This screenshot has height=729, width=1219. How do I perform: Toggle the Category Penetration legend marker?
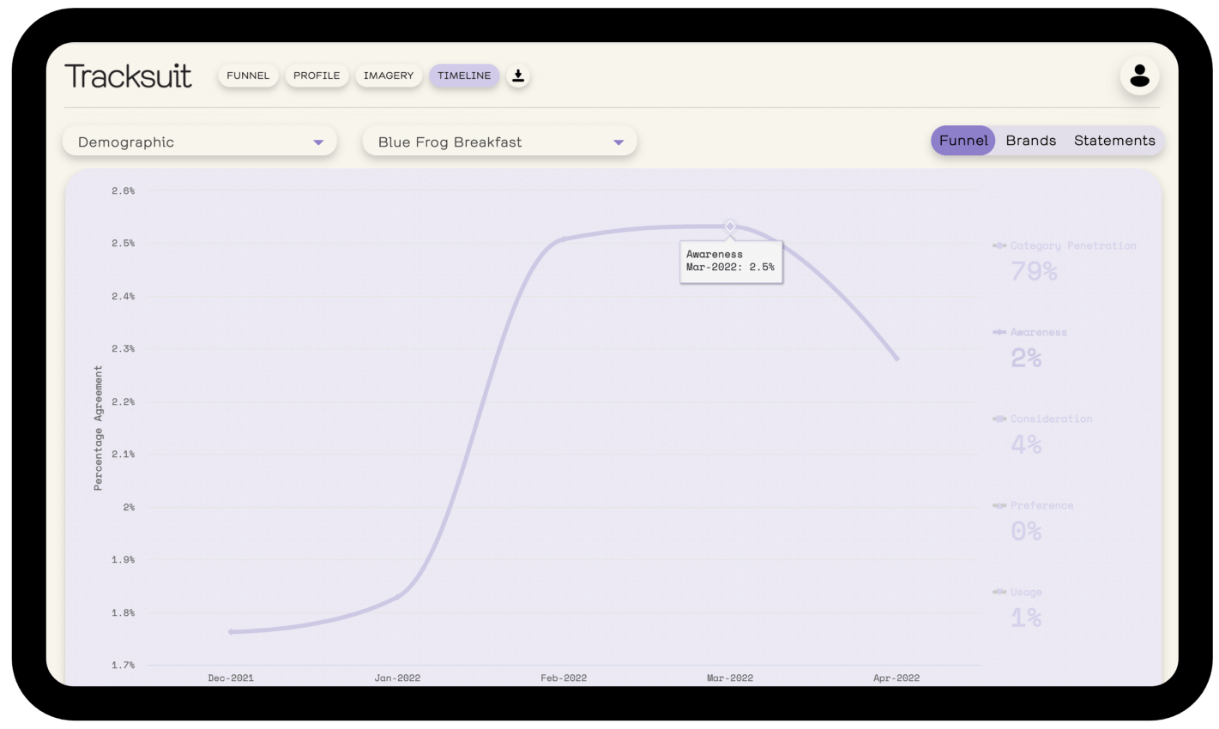point(999,246)
